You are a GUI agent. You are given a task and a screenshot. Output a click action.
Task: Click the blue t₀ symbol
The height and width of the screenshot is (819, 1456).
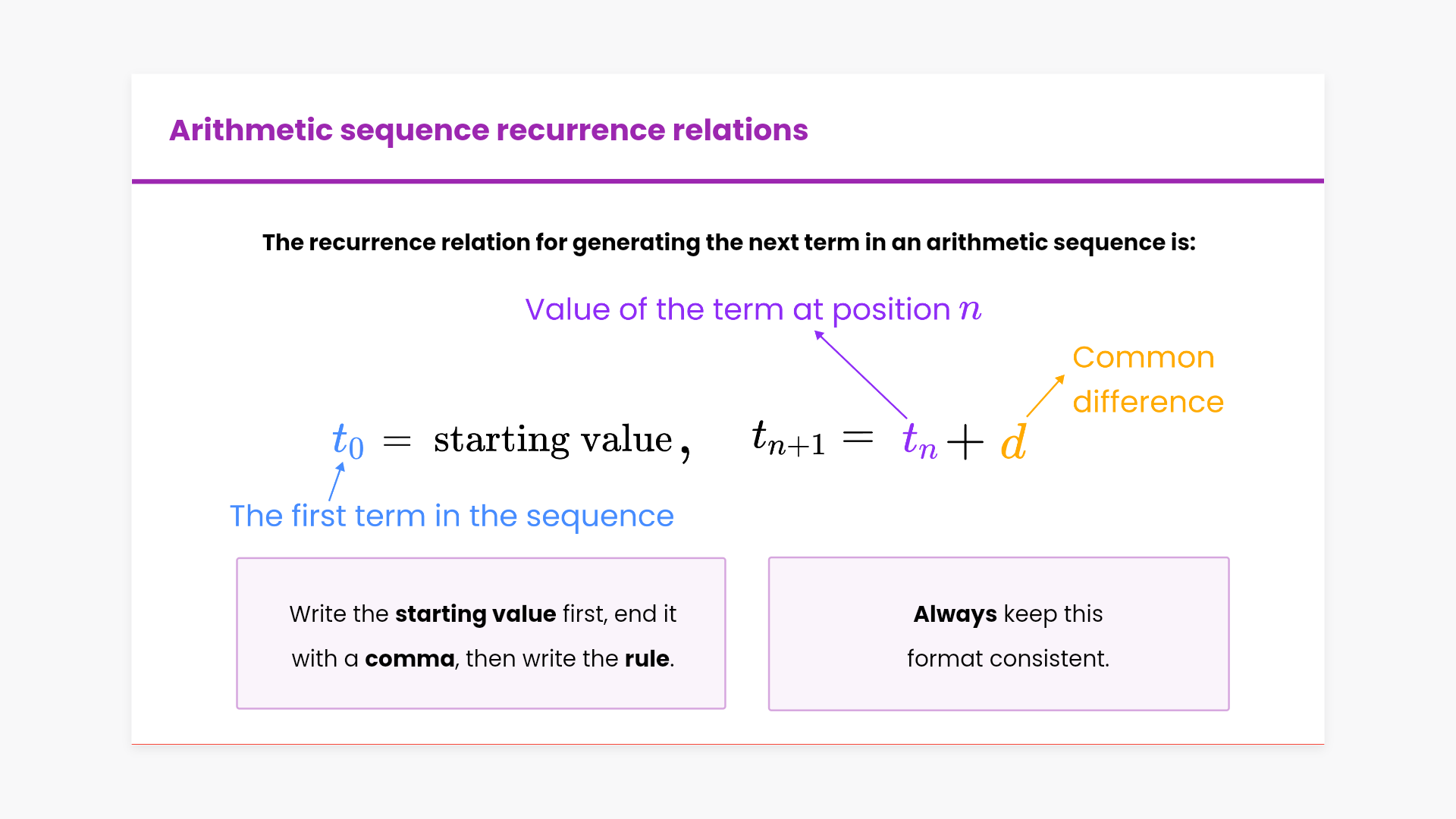click(x=347, y=441)
